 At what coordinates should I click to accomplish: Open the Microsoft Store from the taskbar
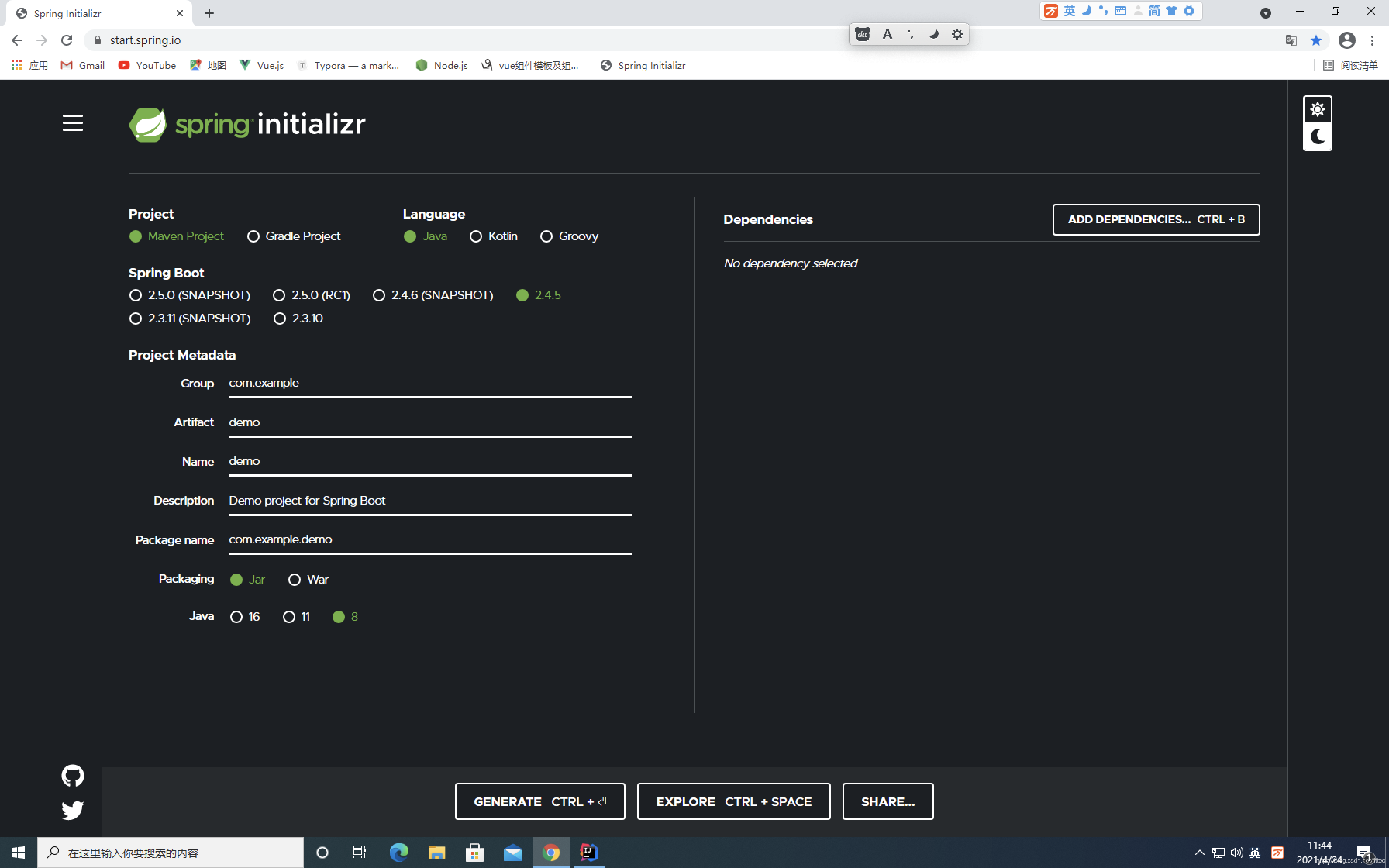475,852
